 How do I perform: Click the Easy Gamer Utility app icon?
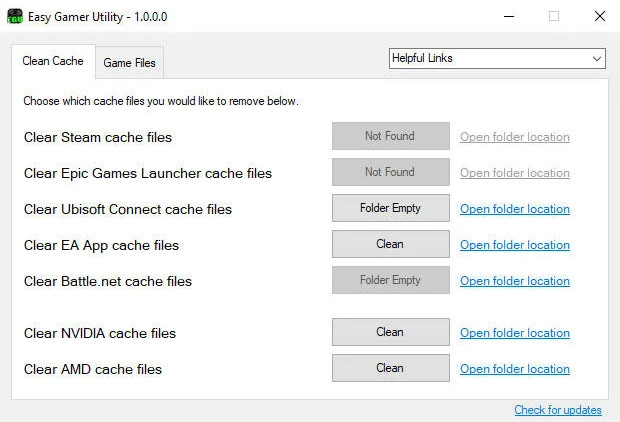pyautogui.click(x=15, y=17)
